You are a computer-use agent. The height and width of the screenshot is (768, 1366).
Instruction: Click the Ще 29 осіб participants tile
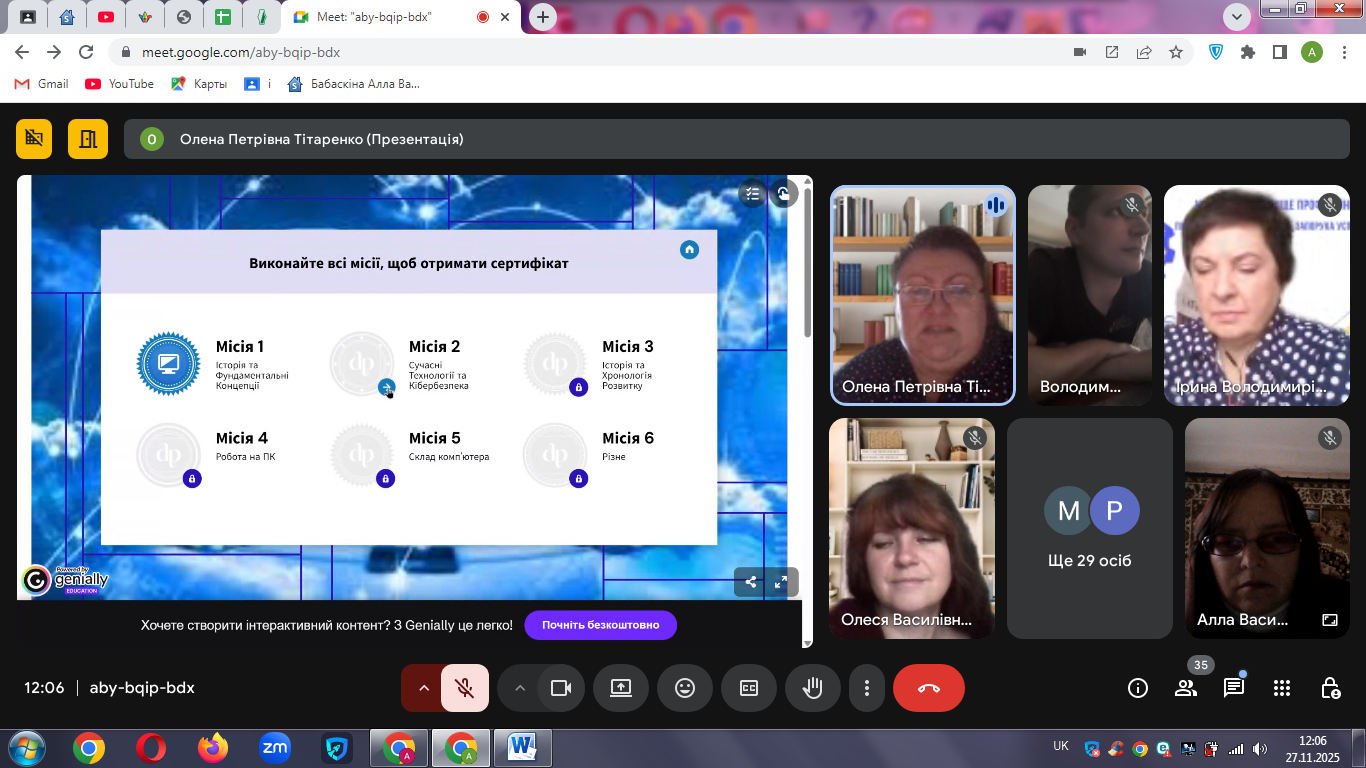pos(1090,528)
